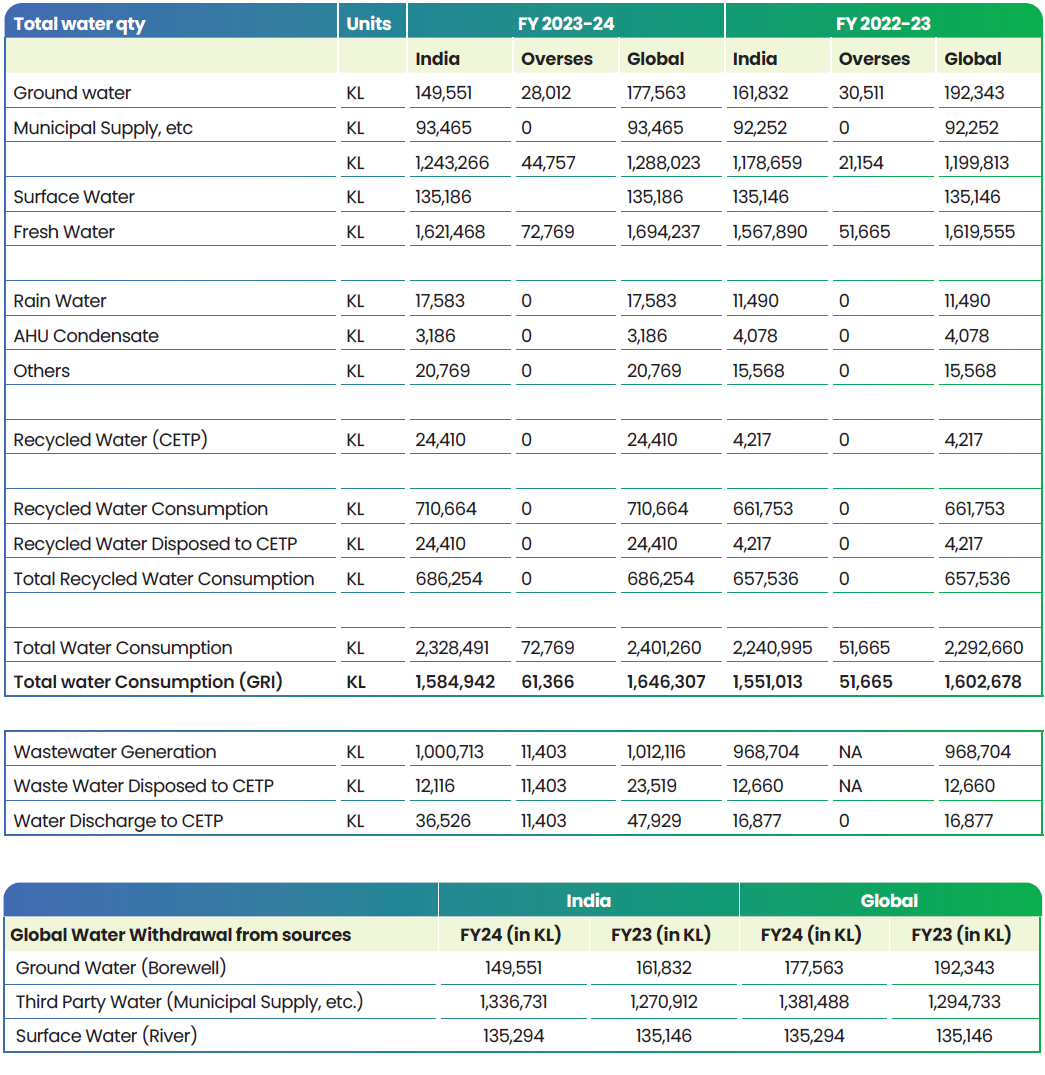This screenshot has width=1045, height=1075.
Task: Click the 'Wastewater Generation' row label
Action: [x=115, y=752]
